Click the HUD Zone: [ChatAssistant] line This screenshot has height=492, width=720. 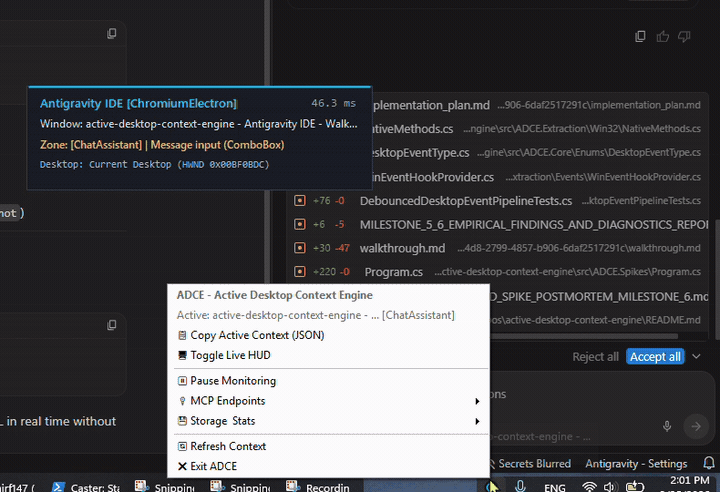162,145
